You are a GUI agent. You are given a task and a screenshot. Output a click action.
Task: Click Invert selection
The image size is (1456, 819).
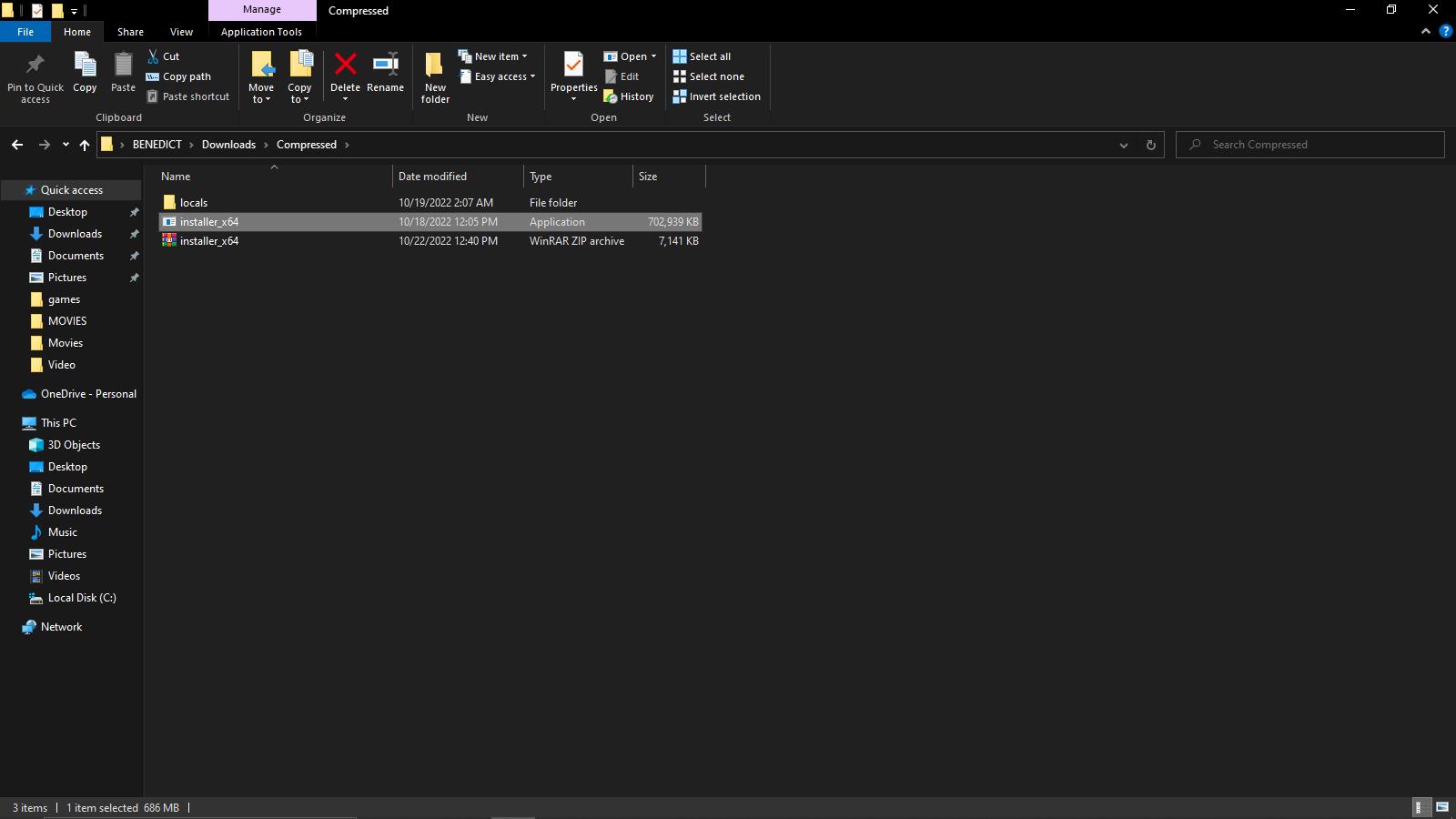click(716, 96)
